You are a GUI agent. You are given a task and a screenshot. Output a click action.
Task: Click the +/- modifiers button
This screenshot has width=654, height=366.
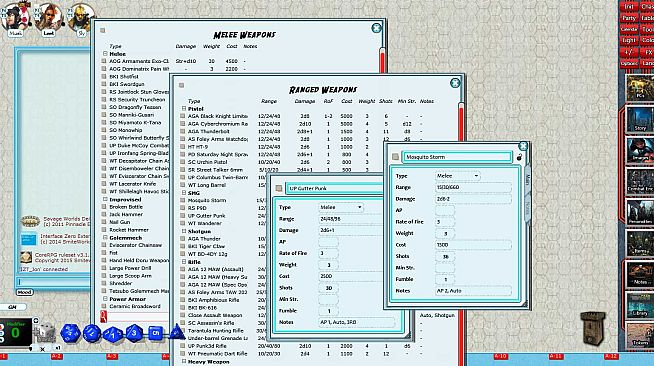click(x=629, y=53)
